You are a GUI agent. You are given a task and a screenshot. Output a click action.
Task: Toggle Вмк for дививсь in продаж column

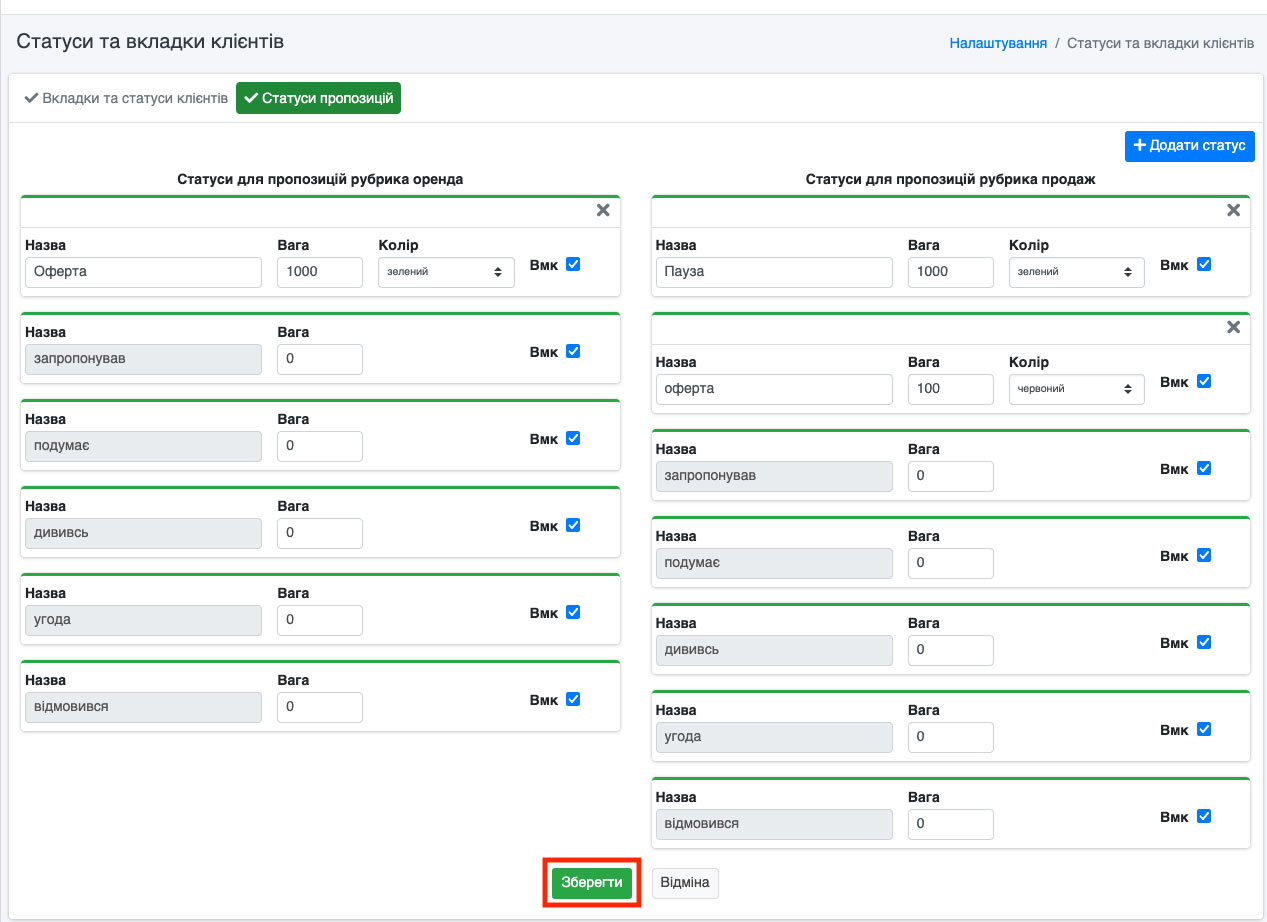[1204, 642]
